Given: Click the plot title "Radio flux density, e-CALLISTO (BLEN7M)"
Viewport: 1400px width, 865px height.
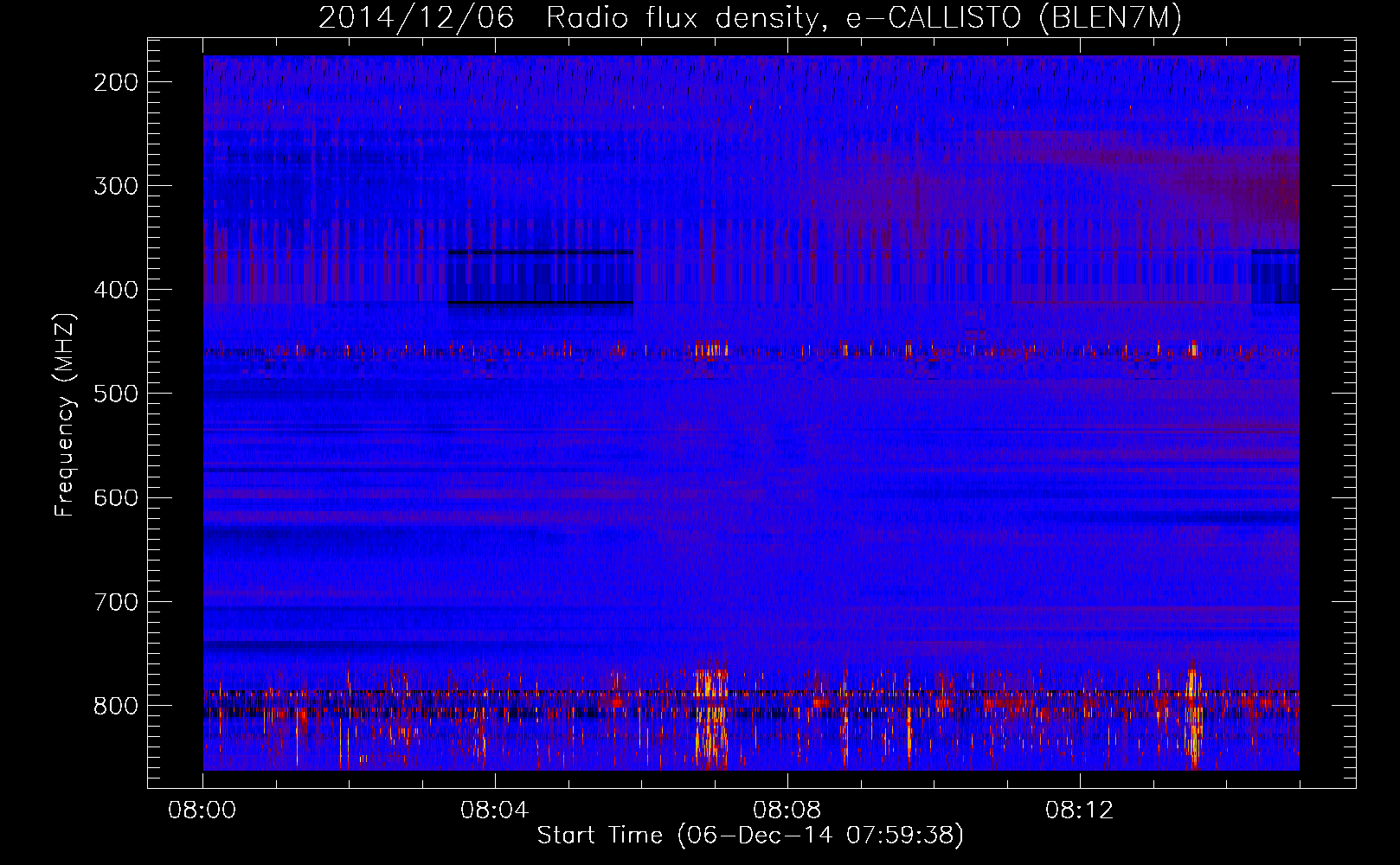Looking at the screenshot, I should point(864,18).
